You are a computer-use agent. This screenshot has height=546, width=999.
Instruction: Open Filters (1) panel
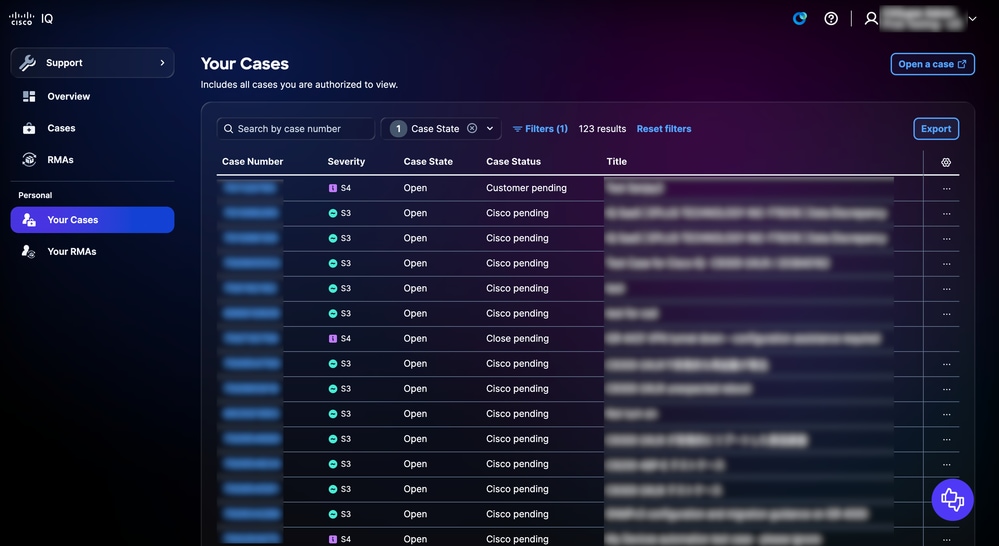(x=540, y=129)
